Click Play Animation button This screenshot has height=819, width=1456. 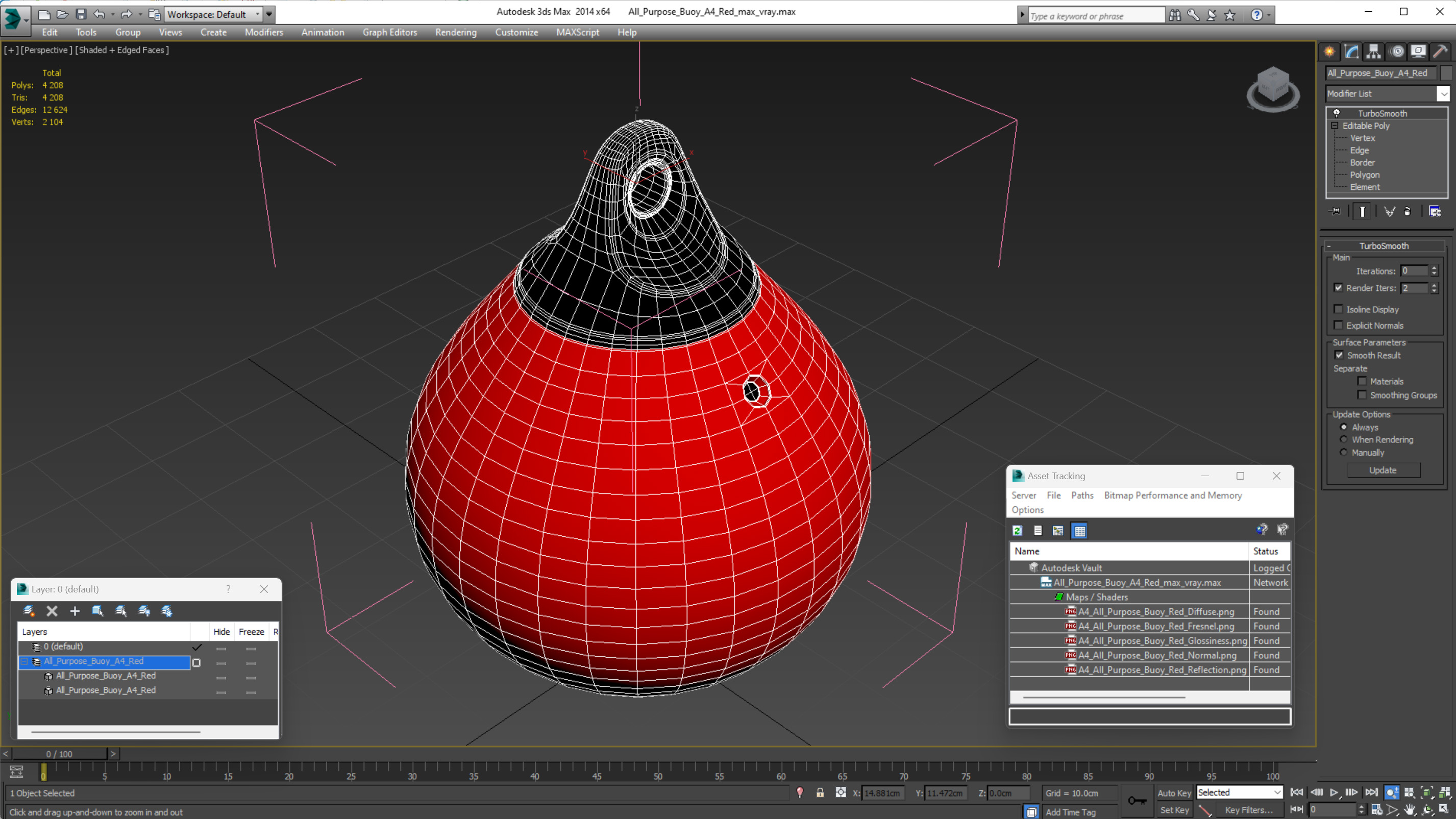[1334, 792]
